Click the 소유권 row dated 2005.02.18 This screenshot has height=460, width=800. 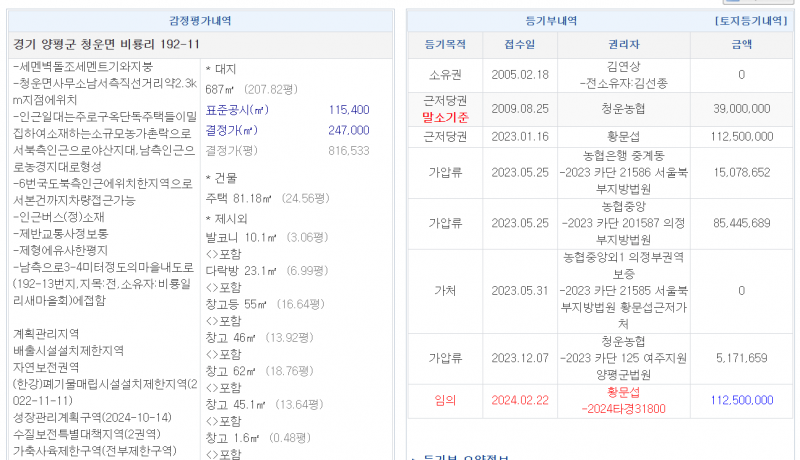(445, 75)
